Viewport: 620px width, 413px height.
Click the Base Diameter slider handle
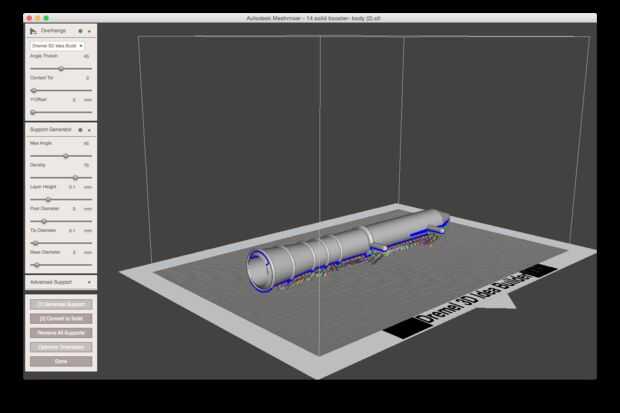point(36,265)
